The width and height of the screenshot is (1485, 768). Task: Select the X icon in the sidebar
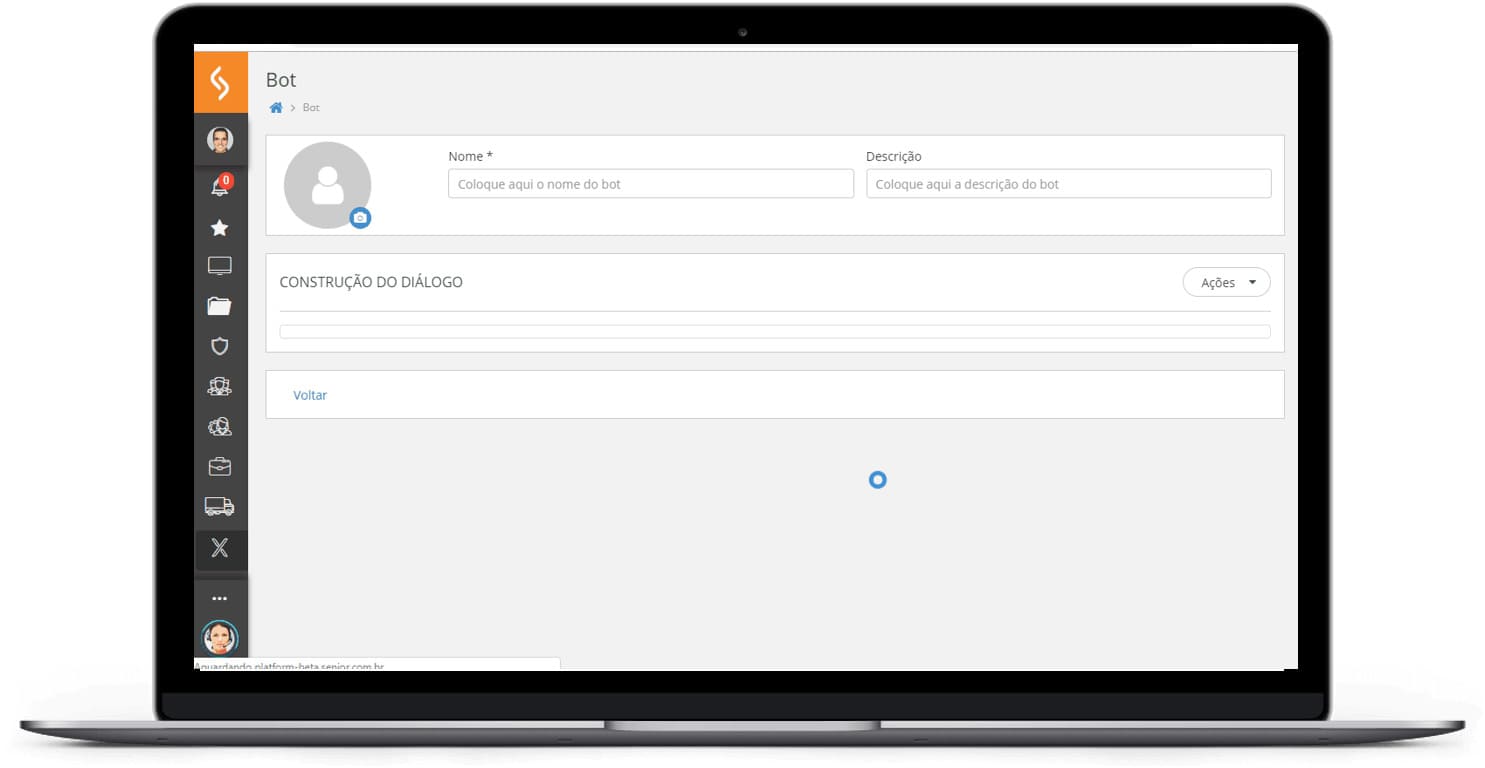click(x=220, y=548)
